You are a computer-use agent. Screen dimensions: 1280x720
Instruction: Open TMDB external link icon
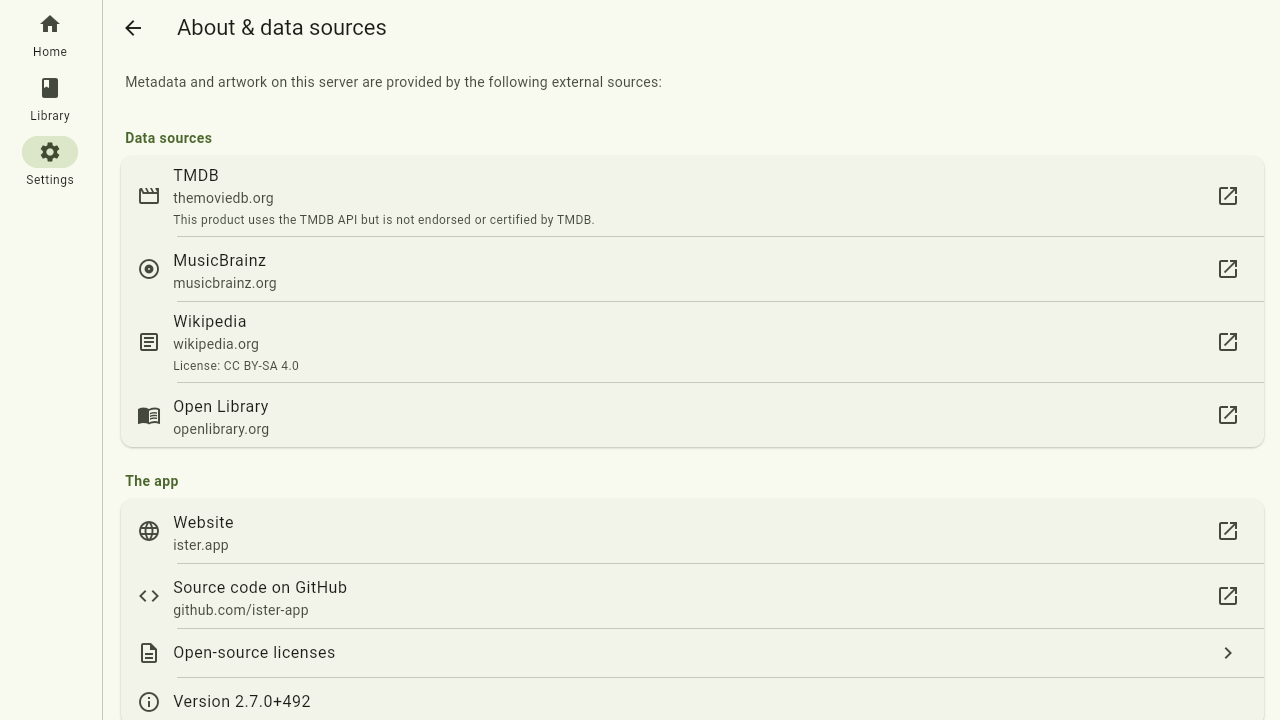point(1228,196)
